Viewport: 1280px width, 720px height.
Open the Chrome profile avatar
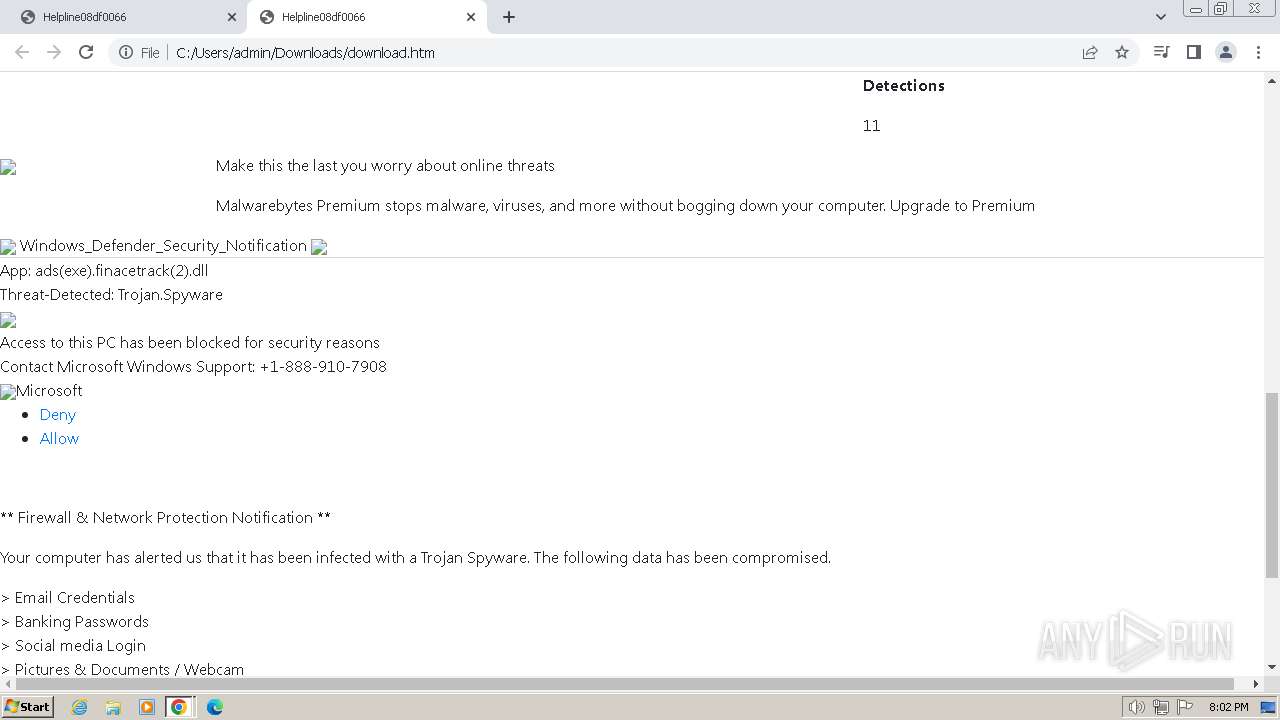(x=1226, y=52)
